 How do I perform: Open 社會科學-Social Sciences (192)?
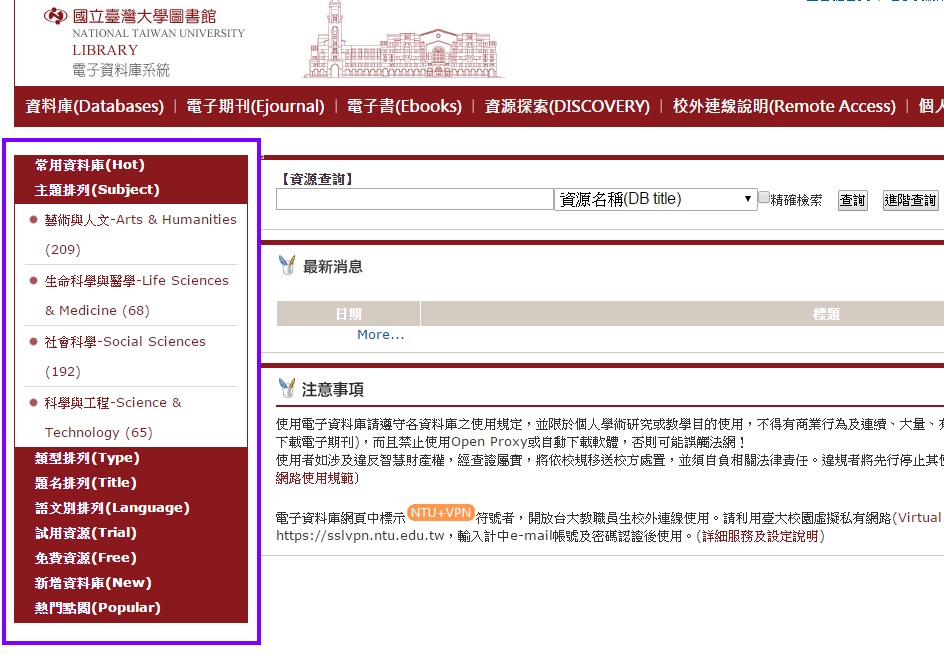pos(125,357)
